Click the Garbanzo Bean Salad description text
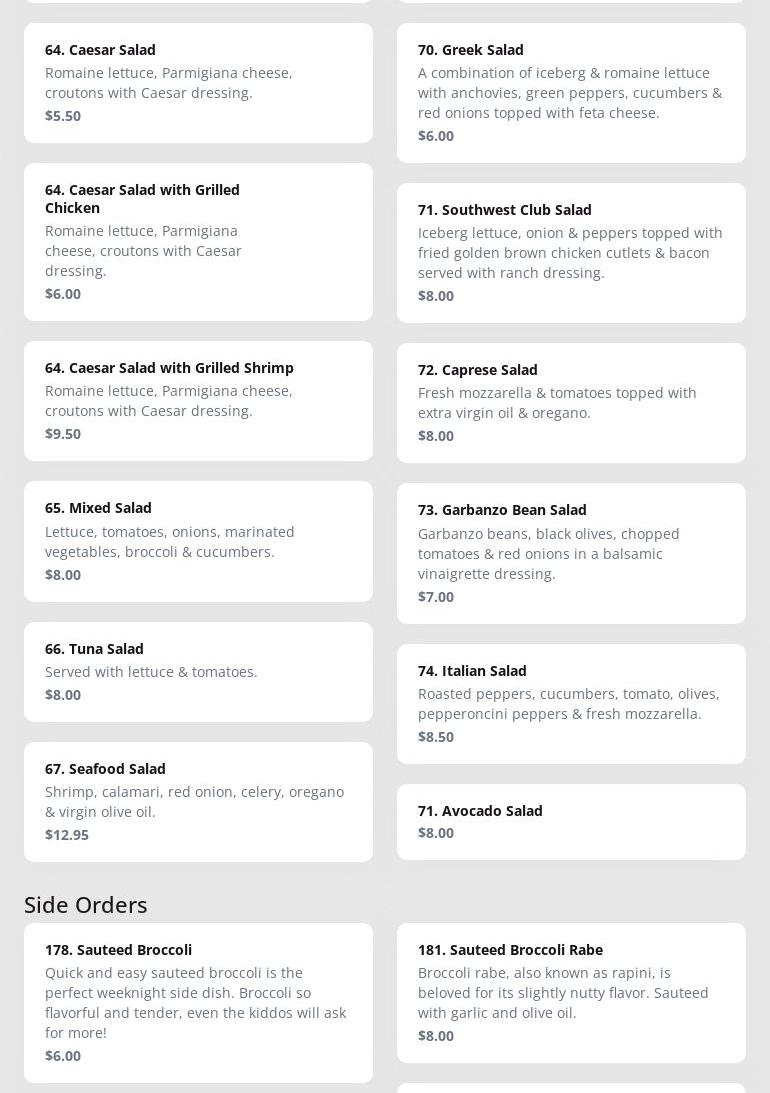 pyautogui.click(x=548, y=554)
